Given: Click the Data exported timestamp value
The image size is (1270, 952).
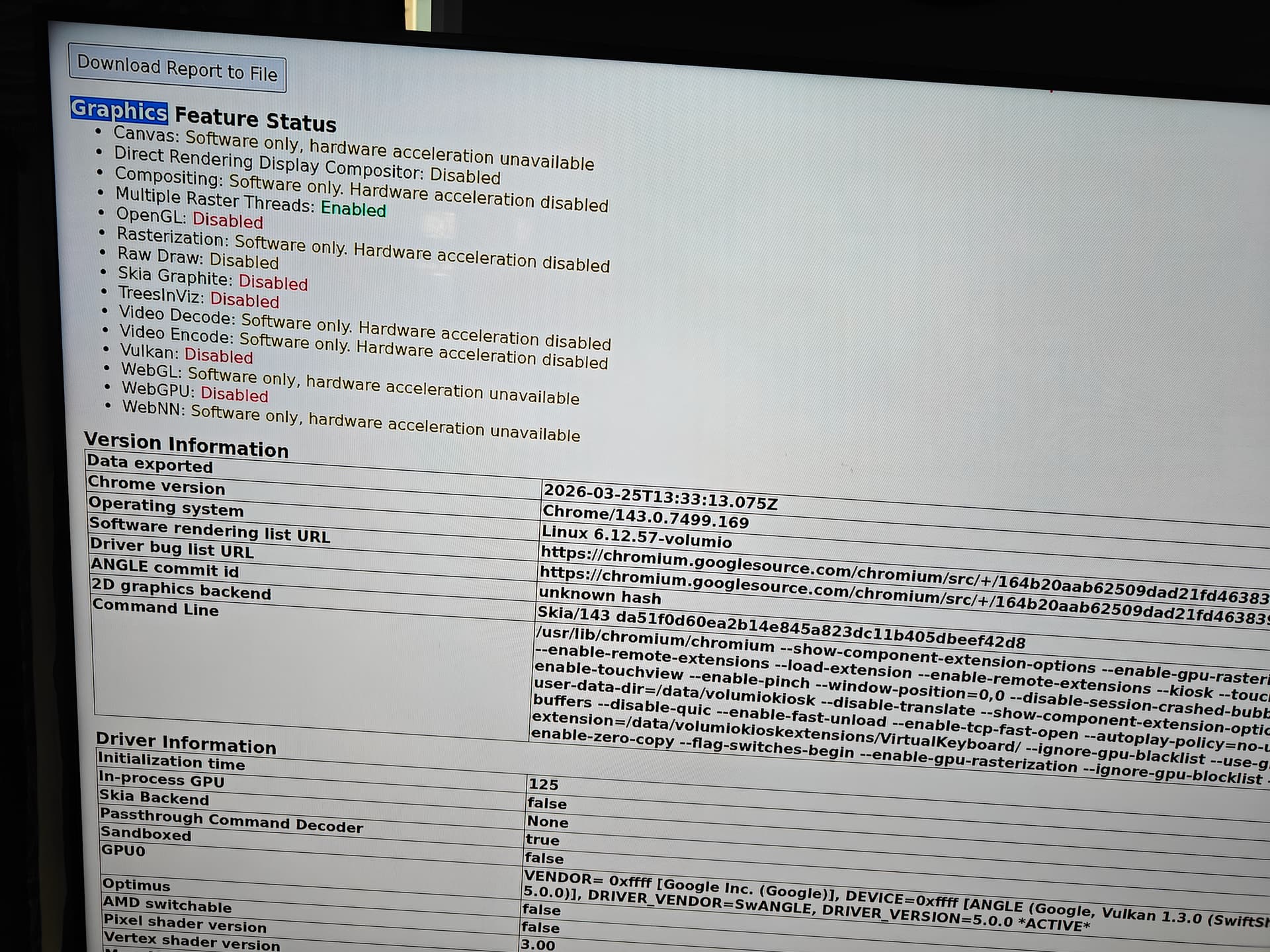Looking at the screenshot, I should tap(659, 497).
